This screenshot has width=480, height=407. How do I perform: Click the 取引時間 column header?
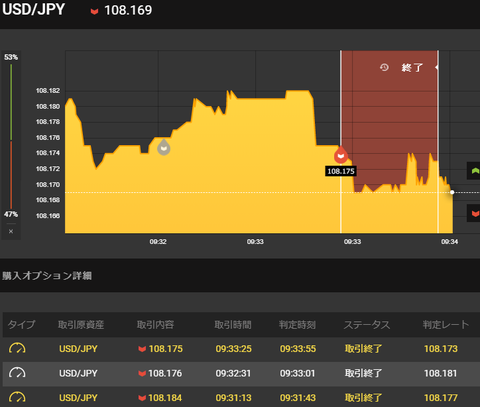point(233,324)
